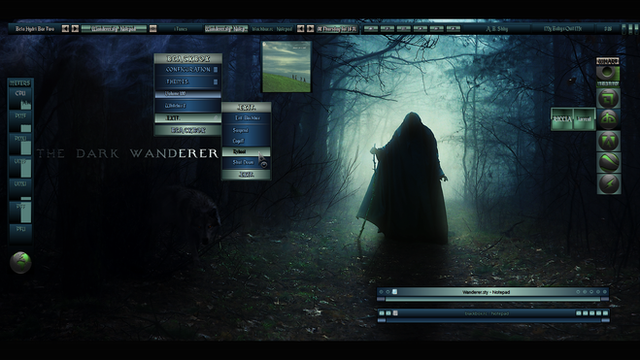Click the Normal button beside the dock
Screen dimensions: 640x360
pos(584,119)
